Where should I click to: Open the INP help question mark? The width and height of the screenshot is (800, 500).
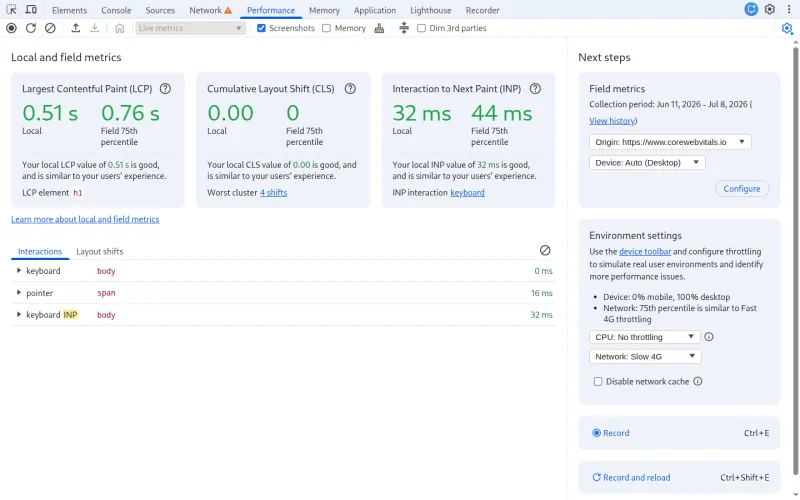click(x=535, y=89)
